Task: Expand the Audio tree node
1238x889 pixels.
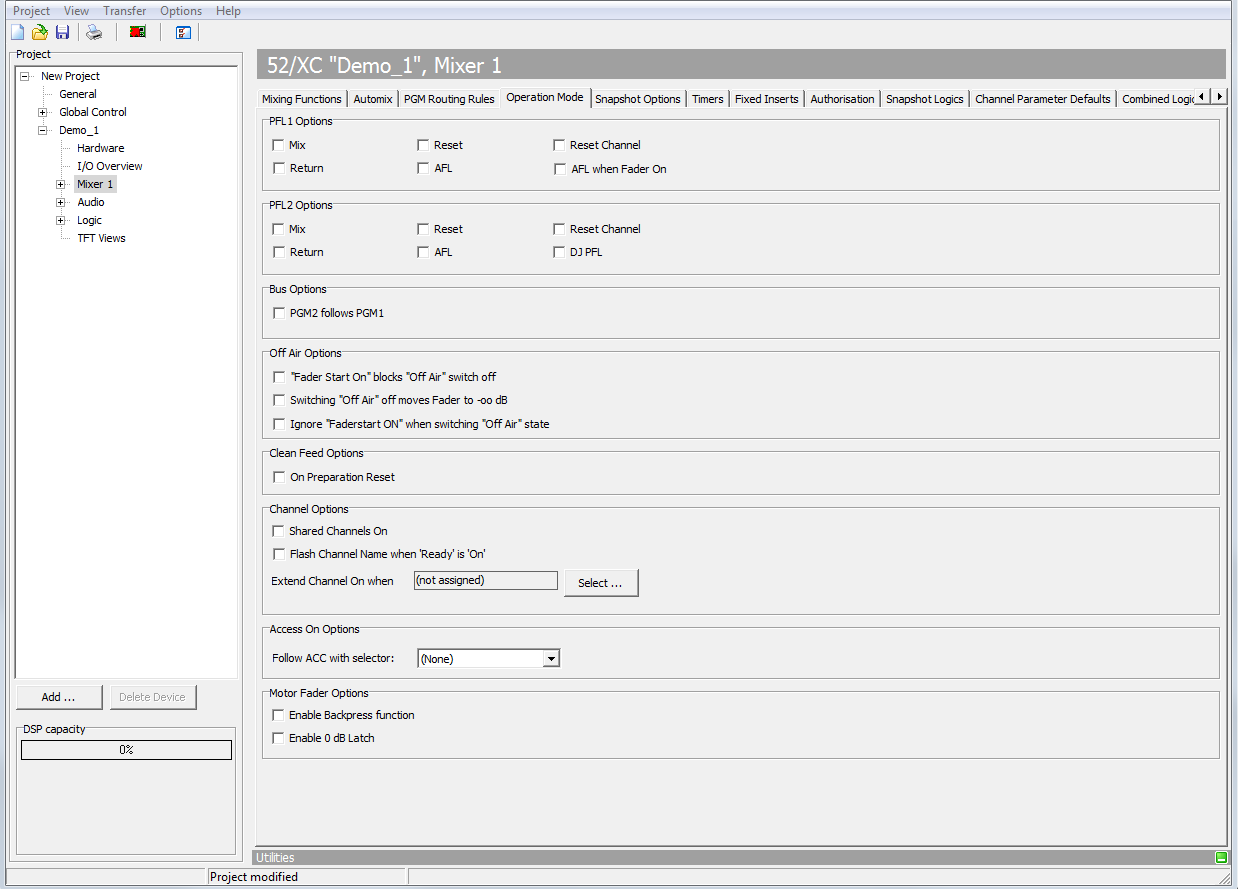Action: [x=60, y=202]
